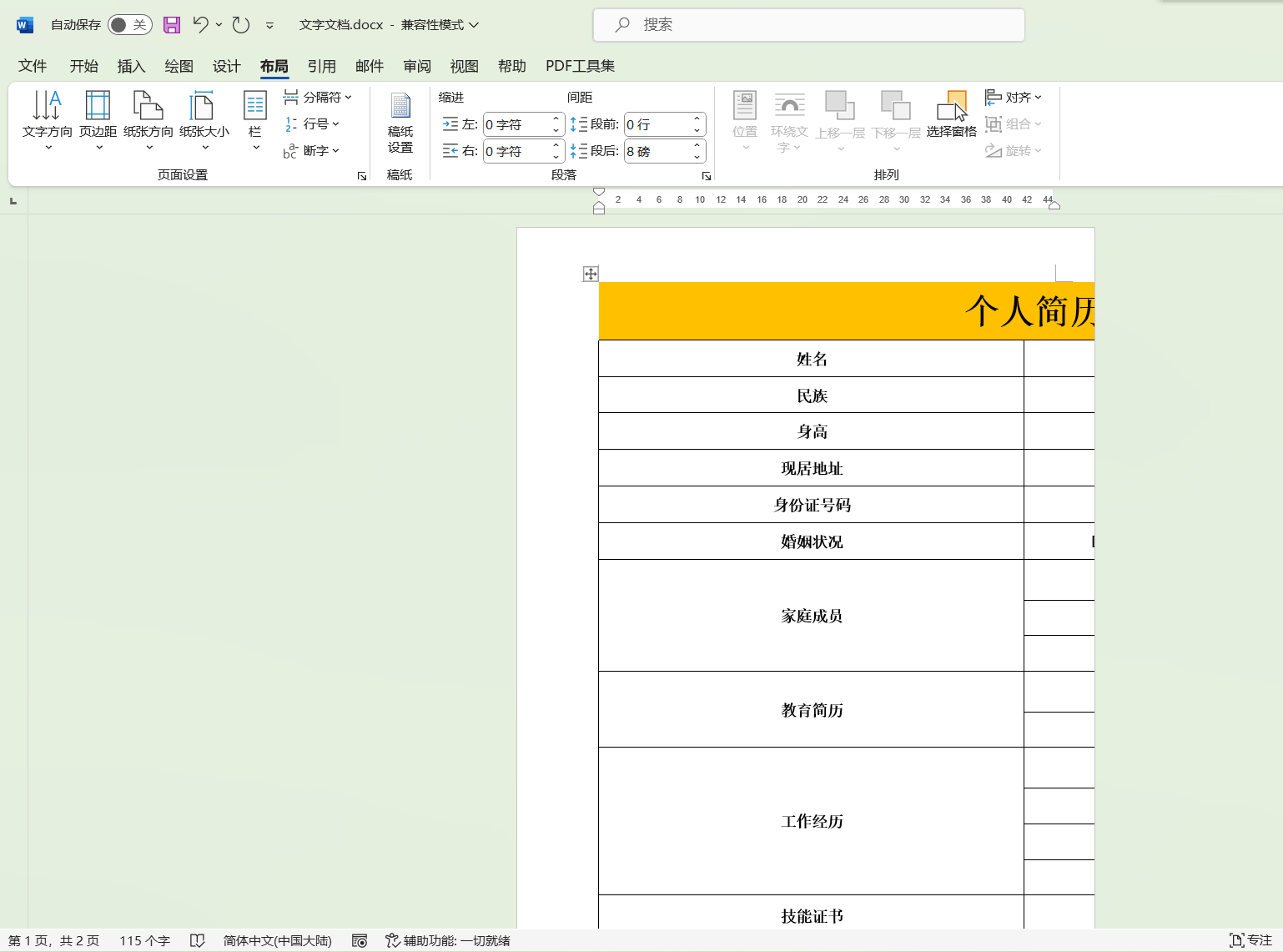Switch to the 引用 tab
This screenshot has height=952, width=1283.
(x=321, y=66)
